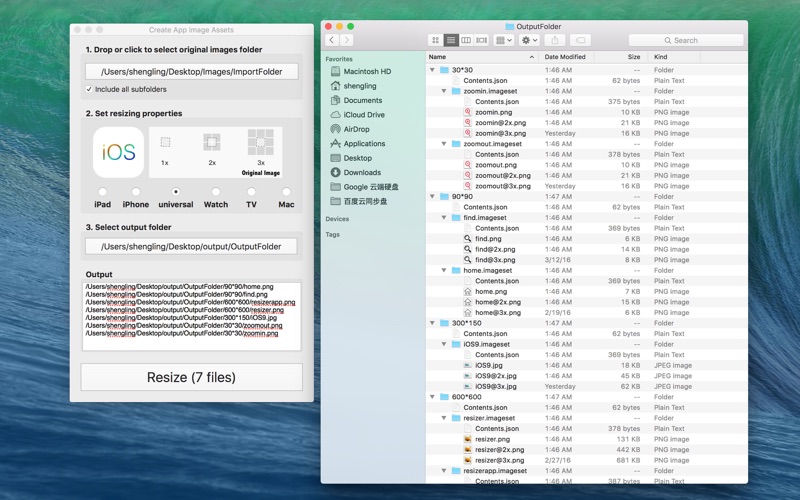Image resolution: width=800 pixels, height=500 pixels.
Task: Switch Finder to icon view
Action: point(435,40)
